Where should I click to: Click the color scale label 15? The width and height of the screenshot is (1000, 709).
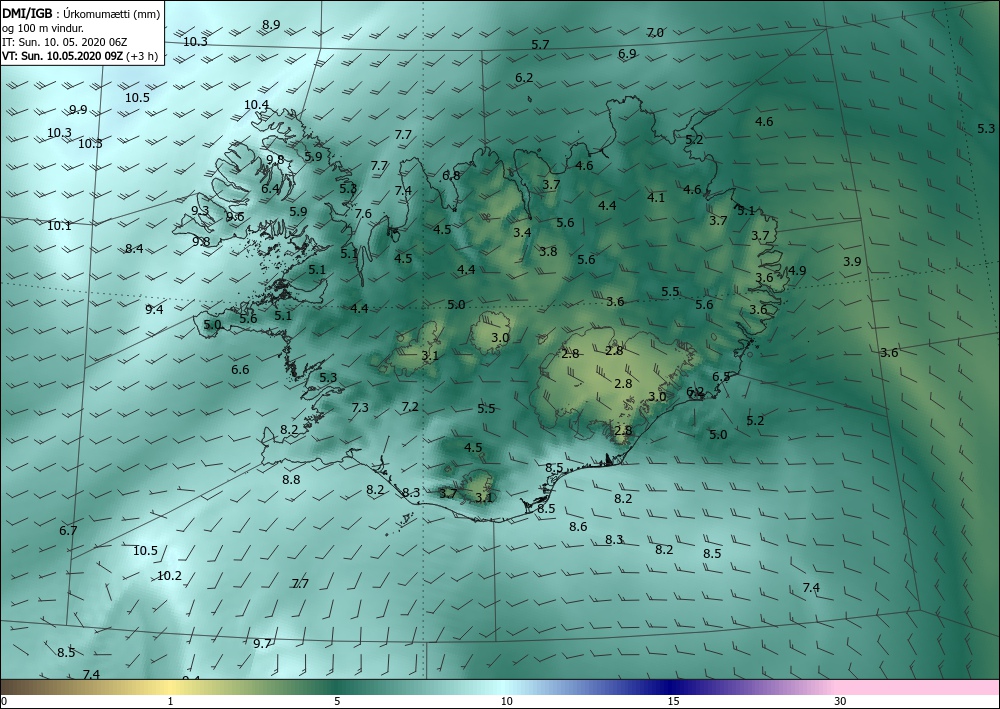click(673, 701)
